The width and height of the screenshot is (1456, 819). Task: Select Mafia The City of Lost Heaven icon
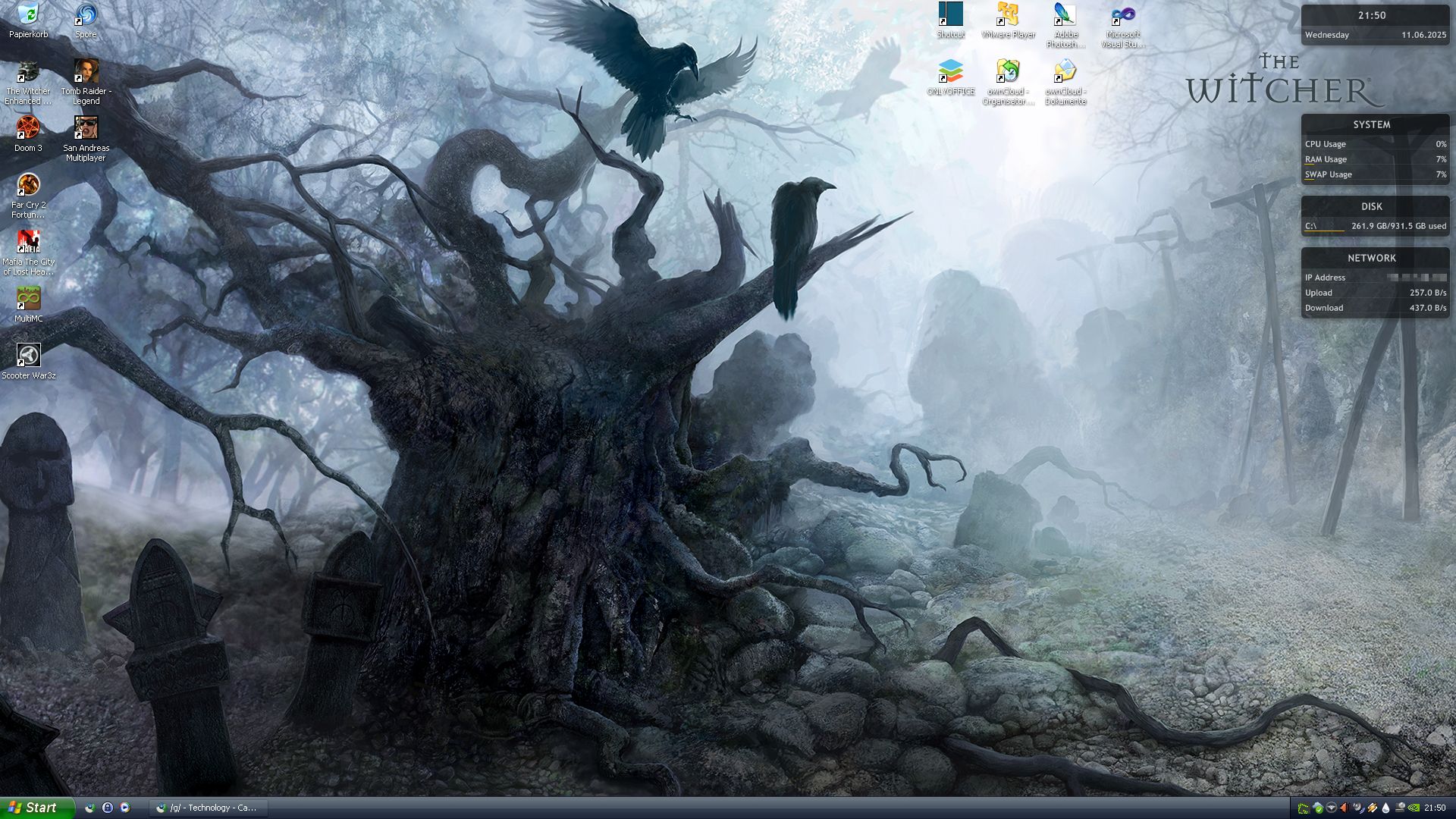tap(28, 253)
